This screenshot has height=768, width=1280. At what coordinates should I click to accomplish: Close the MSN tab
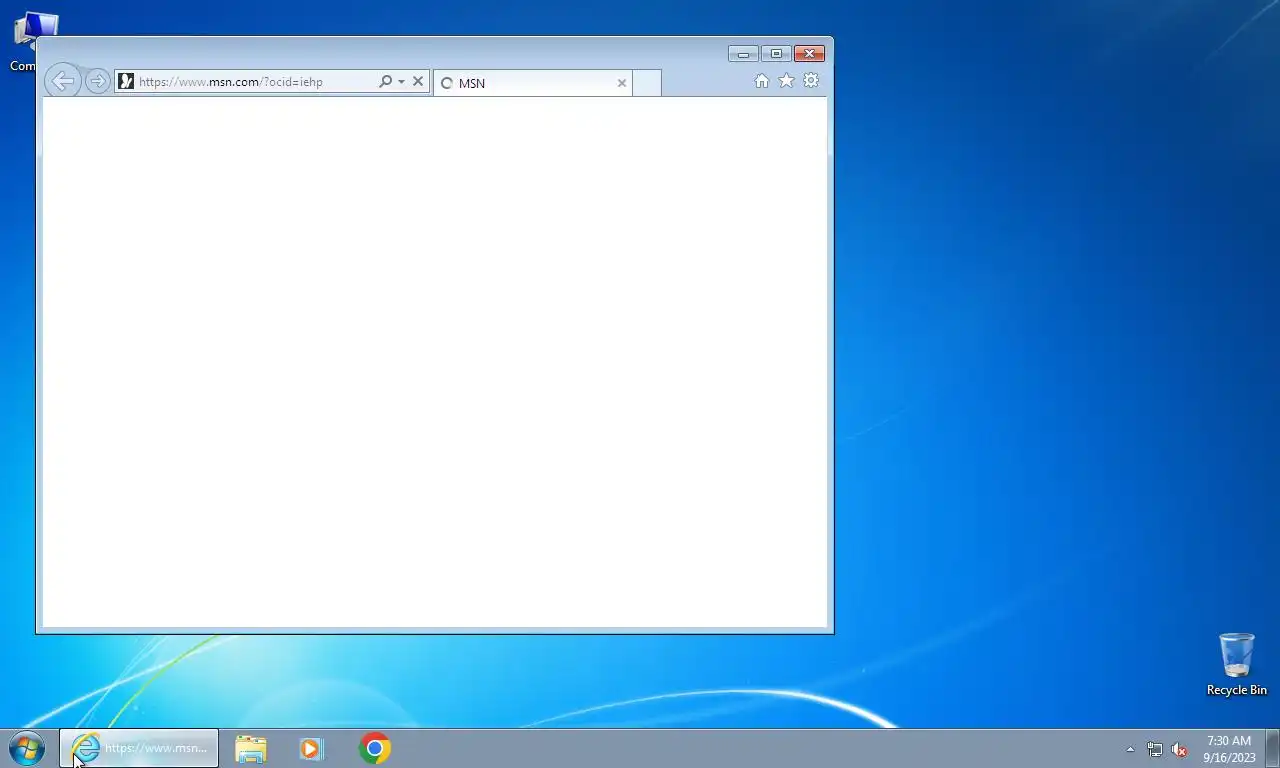point(622,83)
